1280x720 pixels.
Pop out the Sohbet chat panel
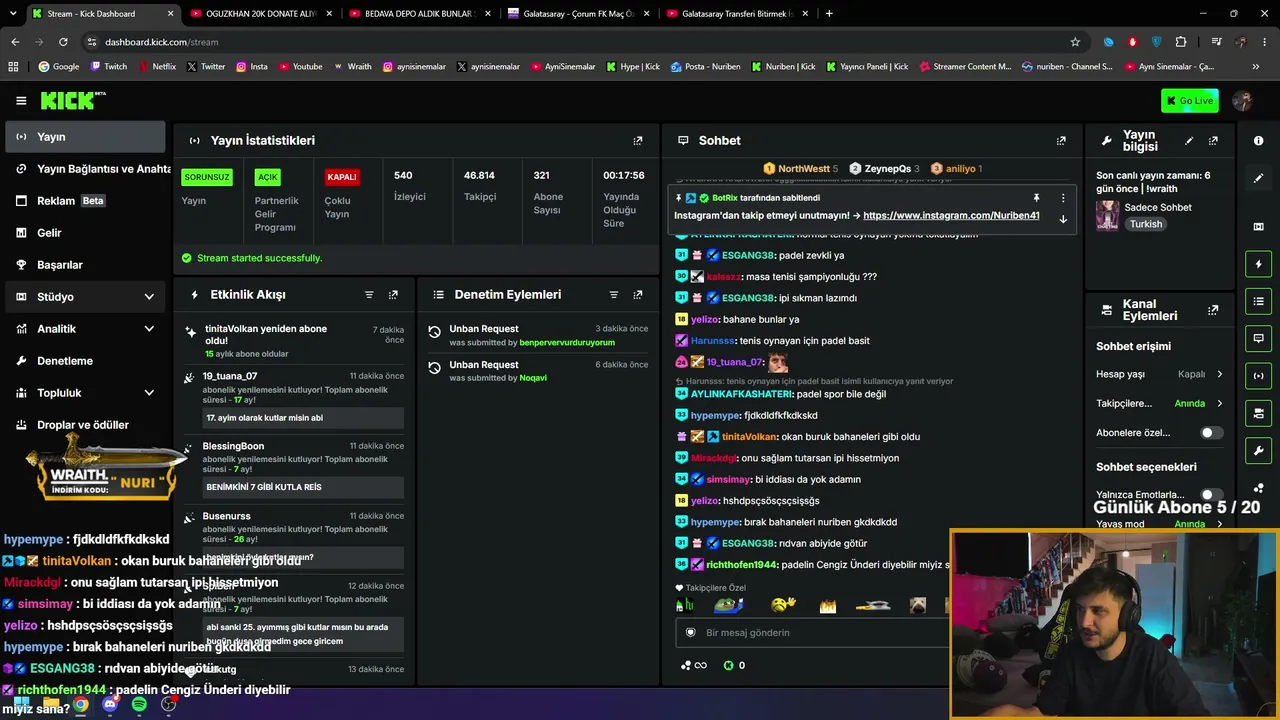point(1061,141)
